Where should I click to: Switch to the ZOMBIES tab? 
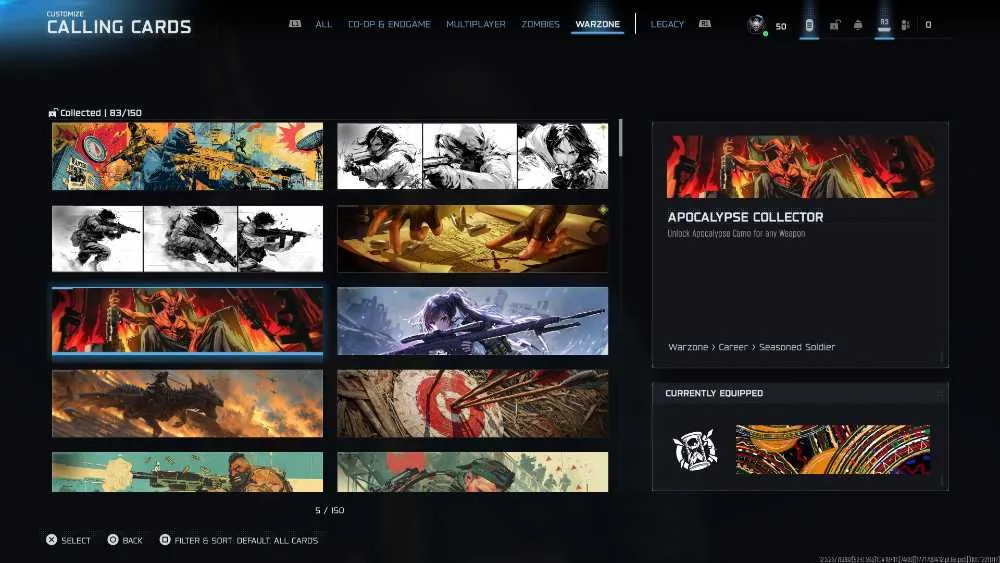pos(540,24)
